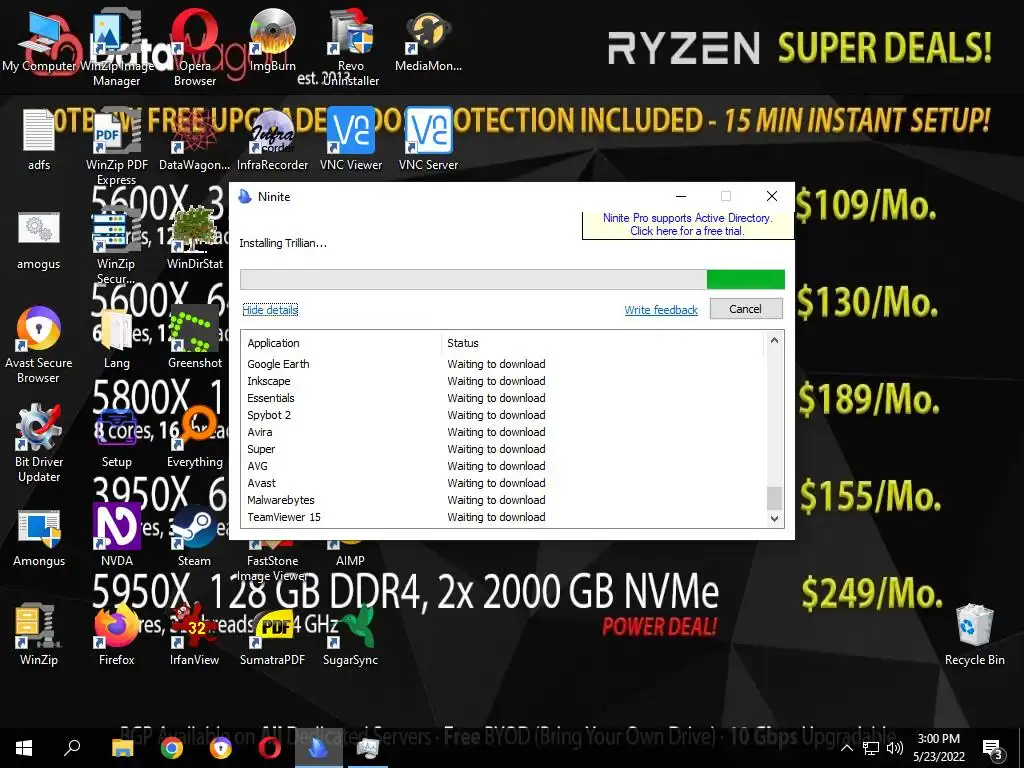Select the Essentials row

pos(503,398)
